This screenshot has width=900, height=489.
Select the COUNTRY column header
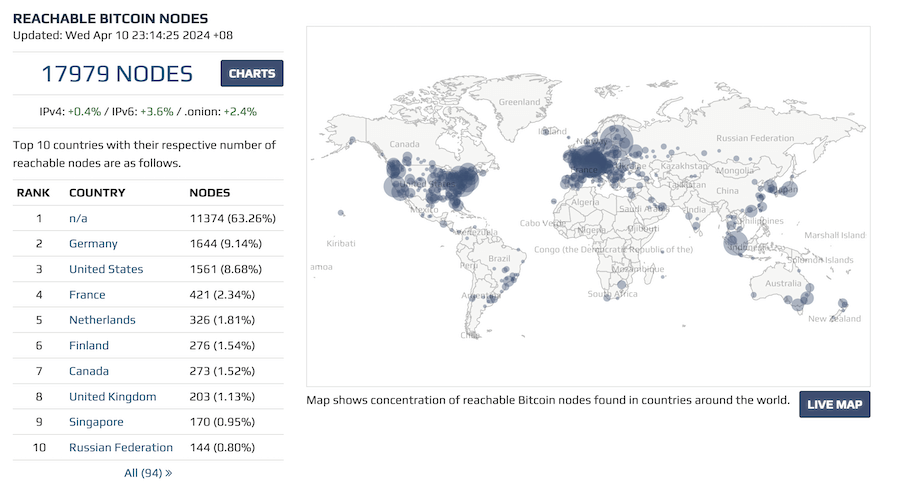pos(97,193)
